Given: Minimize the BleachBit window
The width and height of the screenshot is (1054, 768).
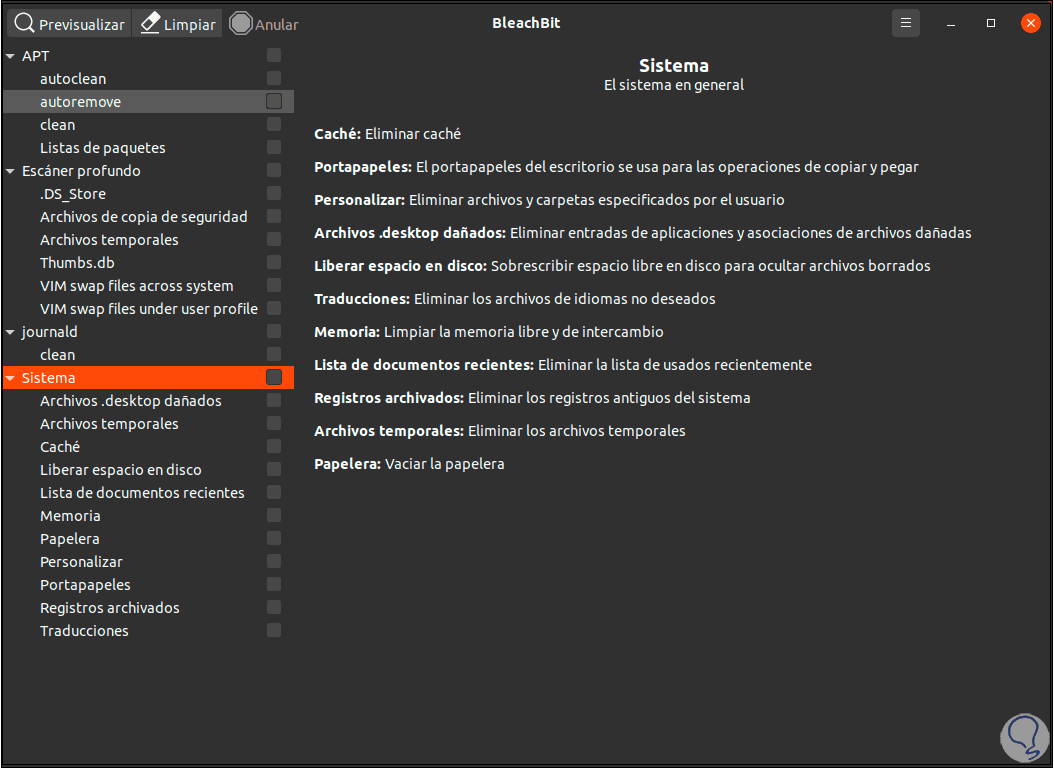Looking at the screenshot, I should point(950,24).
